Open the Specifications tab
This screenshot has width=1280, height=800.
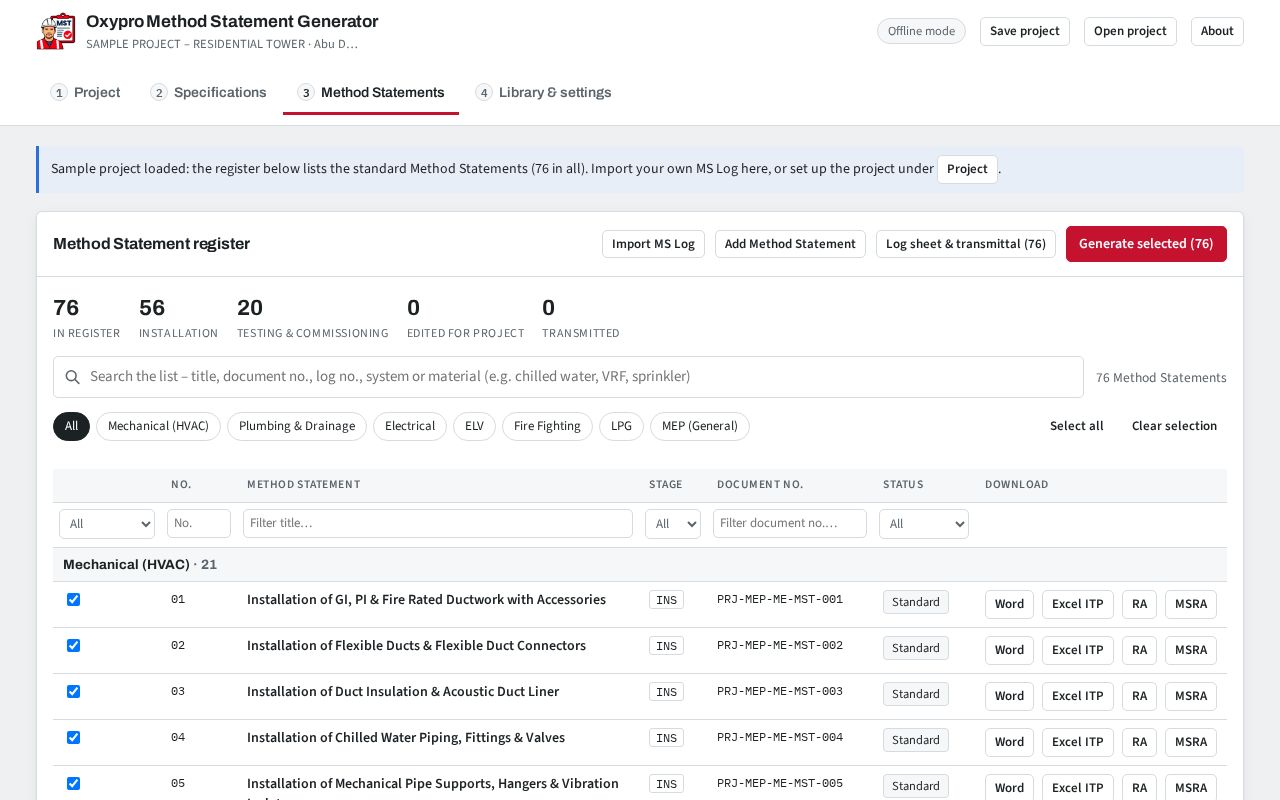pyautogui.click(x=209, y=92)
